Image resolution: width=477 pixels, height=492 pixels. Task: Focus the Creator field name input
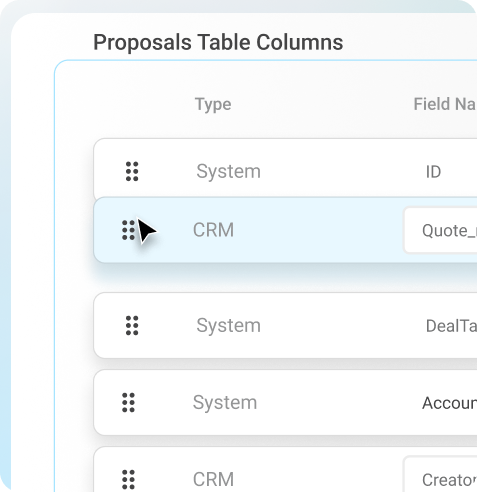click(440, 474)
